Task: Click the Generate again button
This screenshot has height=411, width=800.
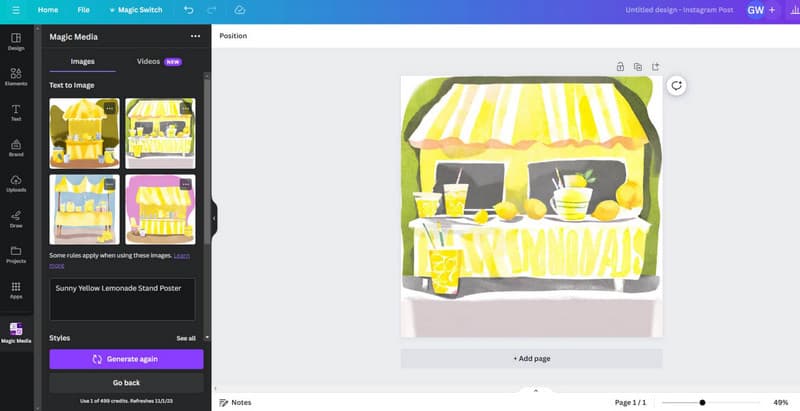Action: click(x=126, y=358)
